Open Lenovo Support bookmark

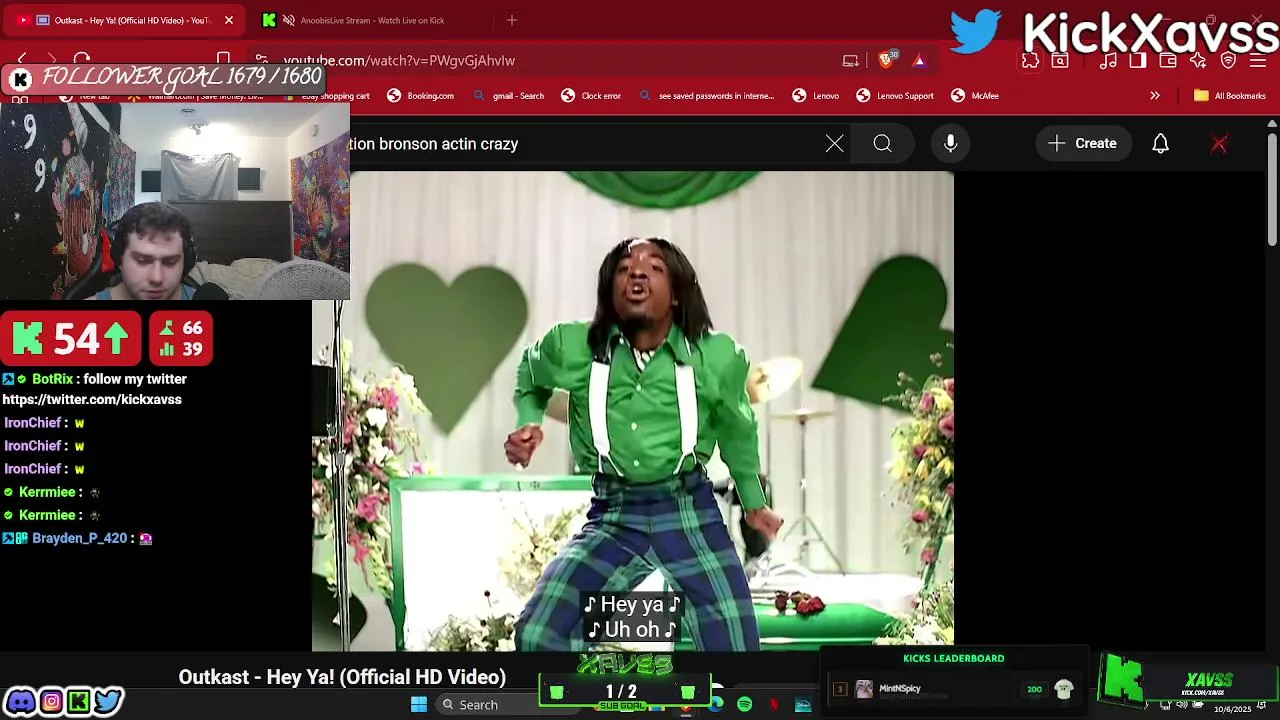pos(895,96)
